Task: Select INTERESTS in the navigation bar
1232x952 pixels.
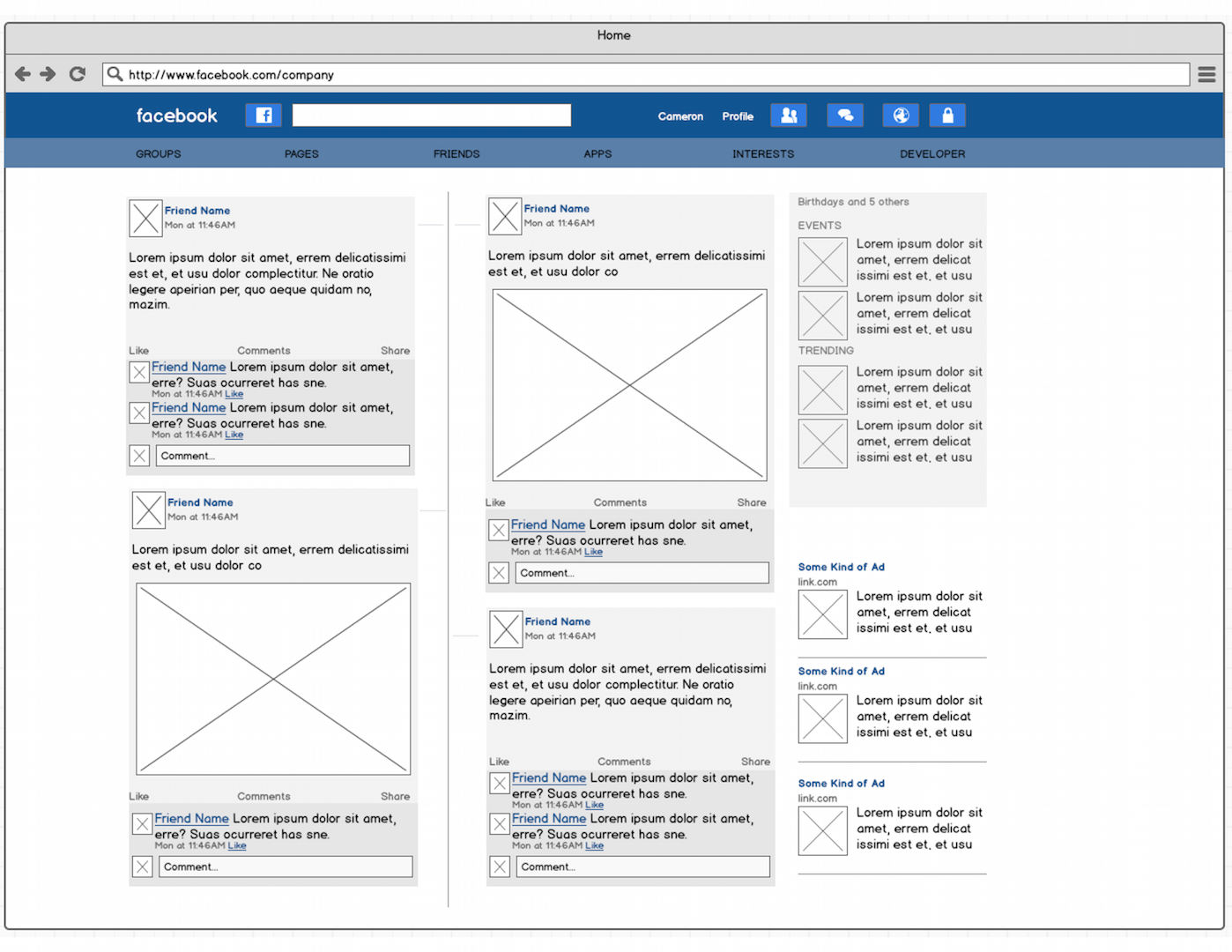Action: [x=763, y=153]
